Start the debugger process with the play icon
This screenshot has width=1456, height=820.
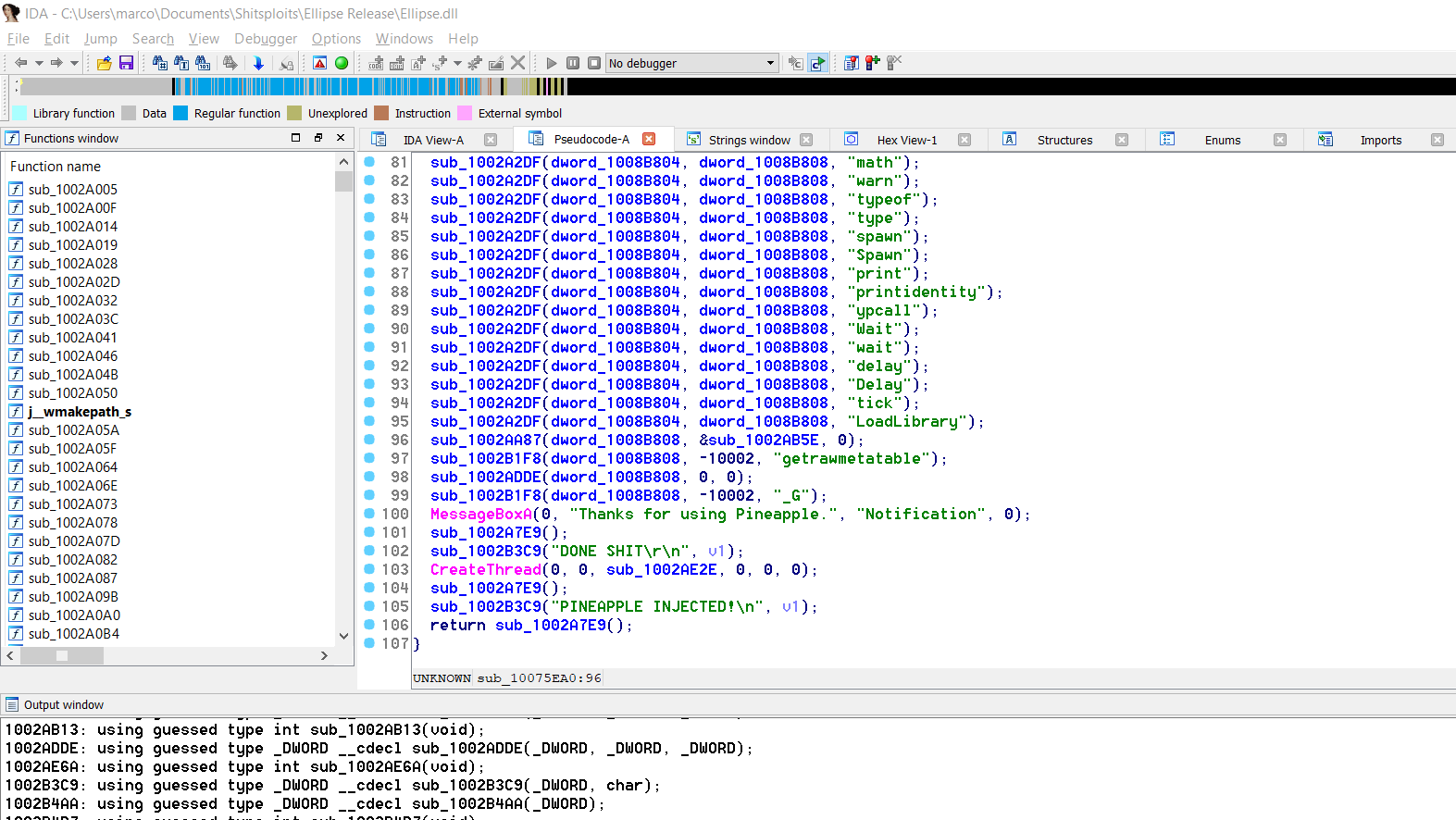click(552, 63)
